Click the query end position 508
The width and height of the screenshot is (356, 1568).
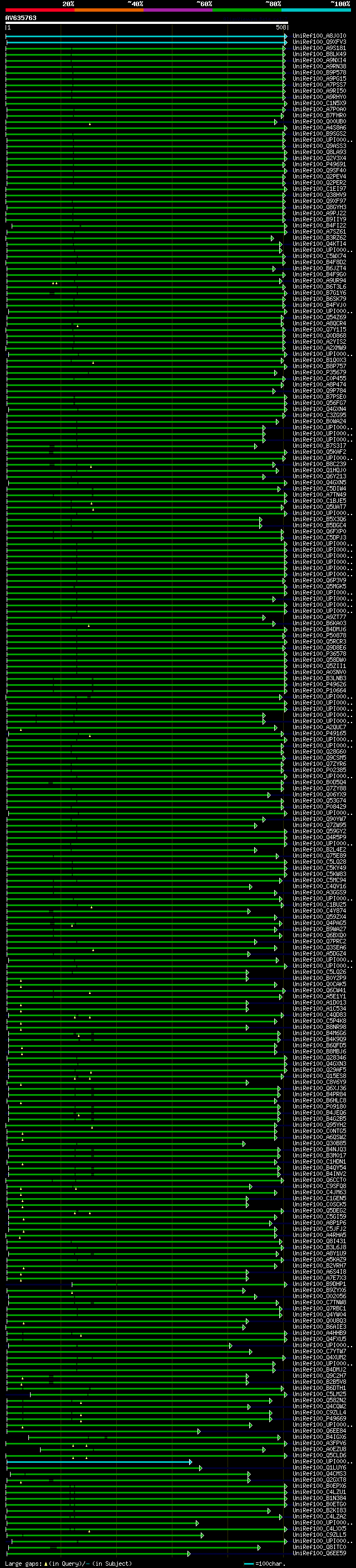tap(281, 27)
